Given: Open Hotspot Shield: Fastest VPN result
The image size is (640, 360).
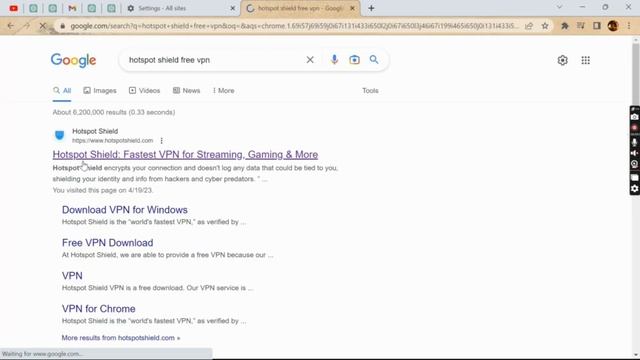Looking at the screenshot, I should [185, 154].
